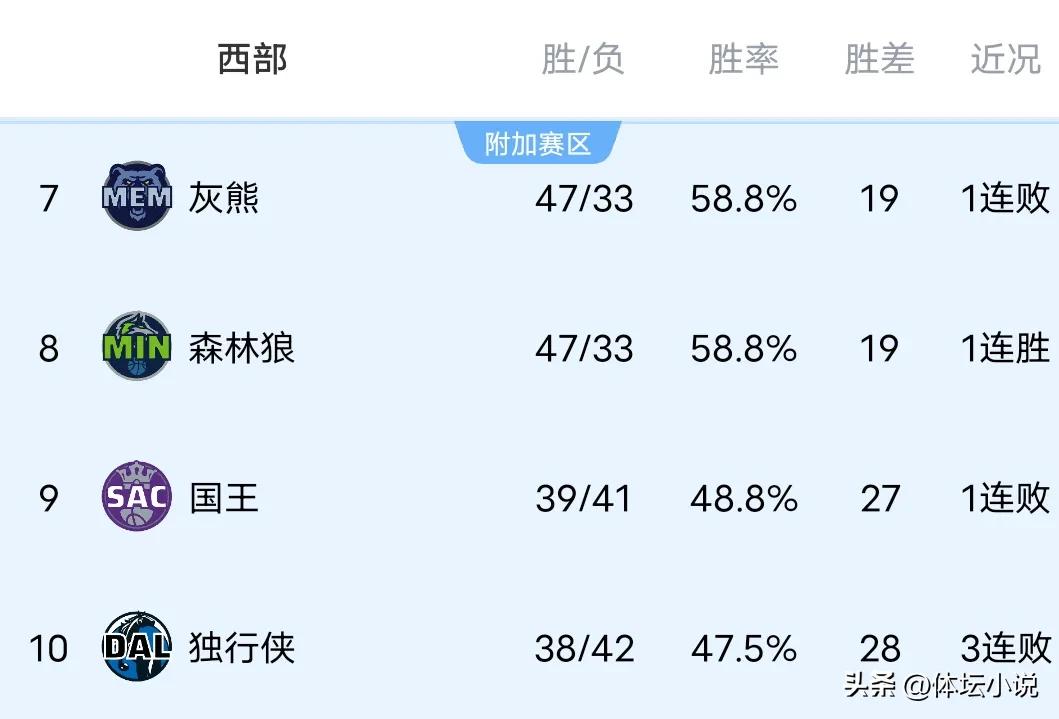Click the 1连胜 streak for 森林狼
Image resolution: width=1059 pixels, height=719 pixels.
click(1006, 348)
